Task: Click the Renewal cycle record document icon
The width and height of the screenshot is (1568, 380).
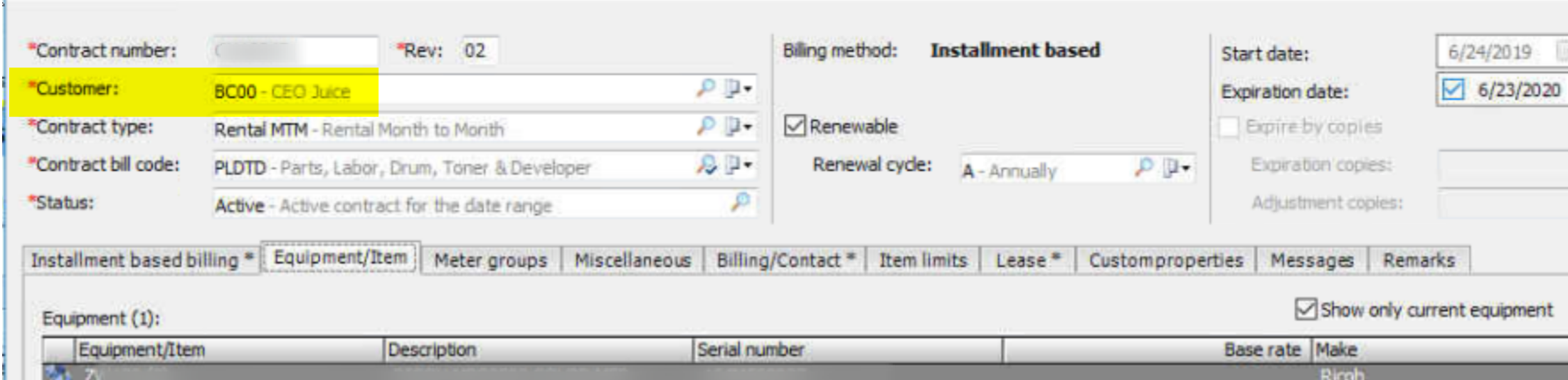Action: click(1170, 168)
